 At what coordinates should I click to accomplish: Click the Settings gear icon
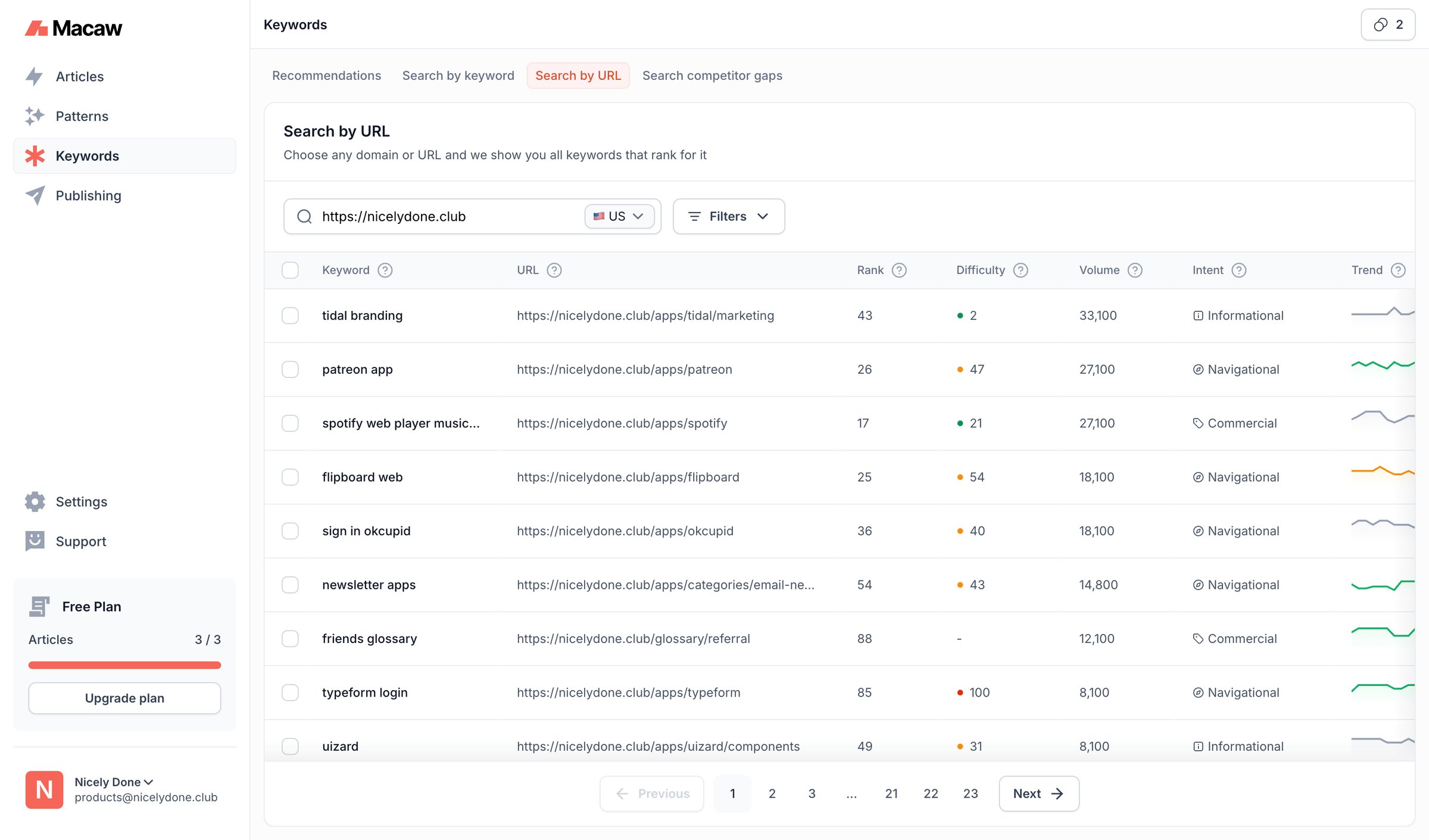point(35,502)
